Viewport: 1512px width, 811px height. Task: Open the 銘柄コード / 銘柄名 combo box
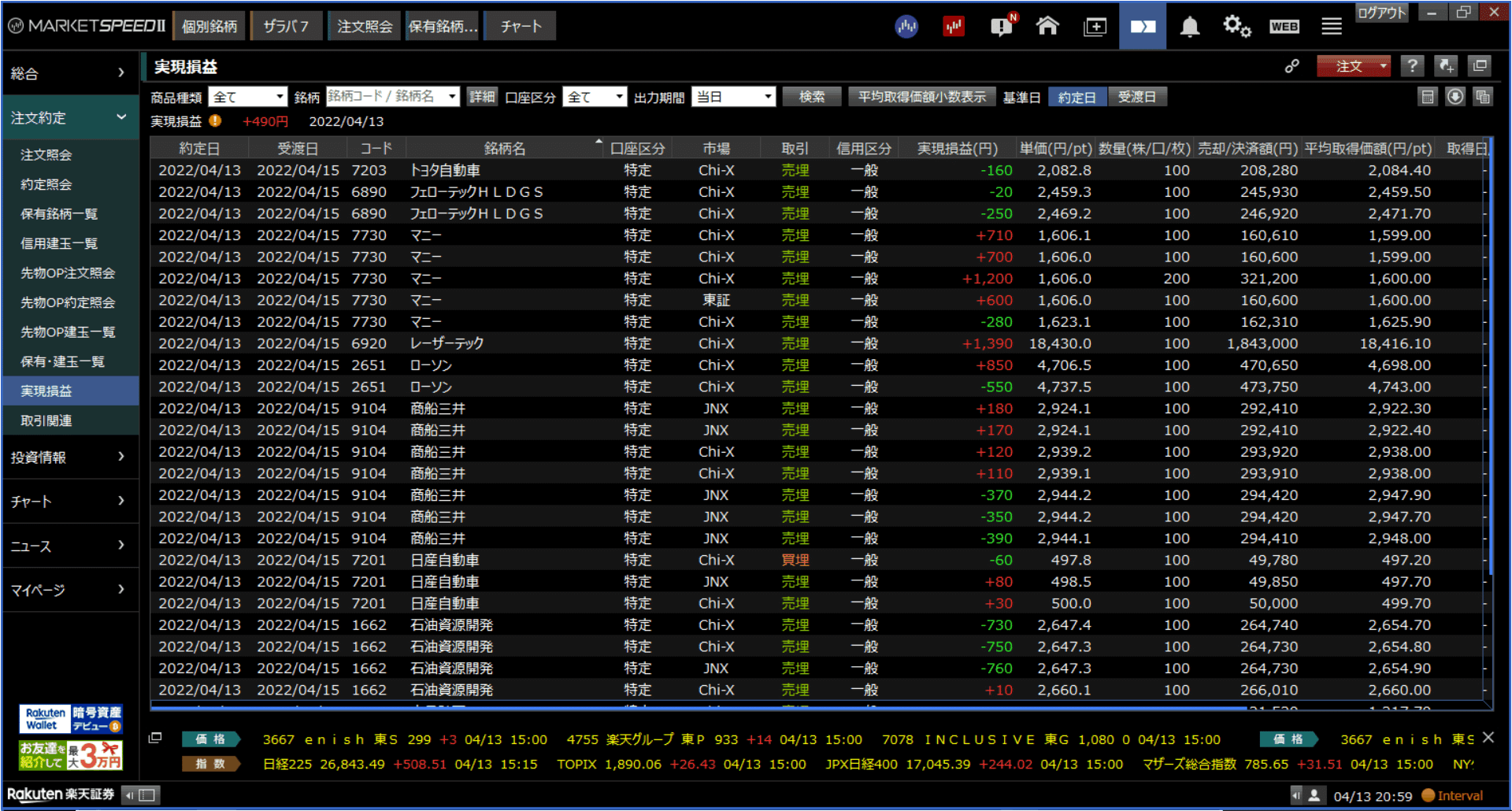click(392, 97)
